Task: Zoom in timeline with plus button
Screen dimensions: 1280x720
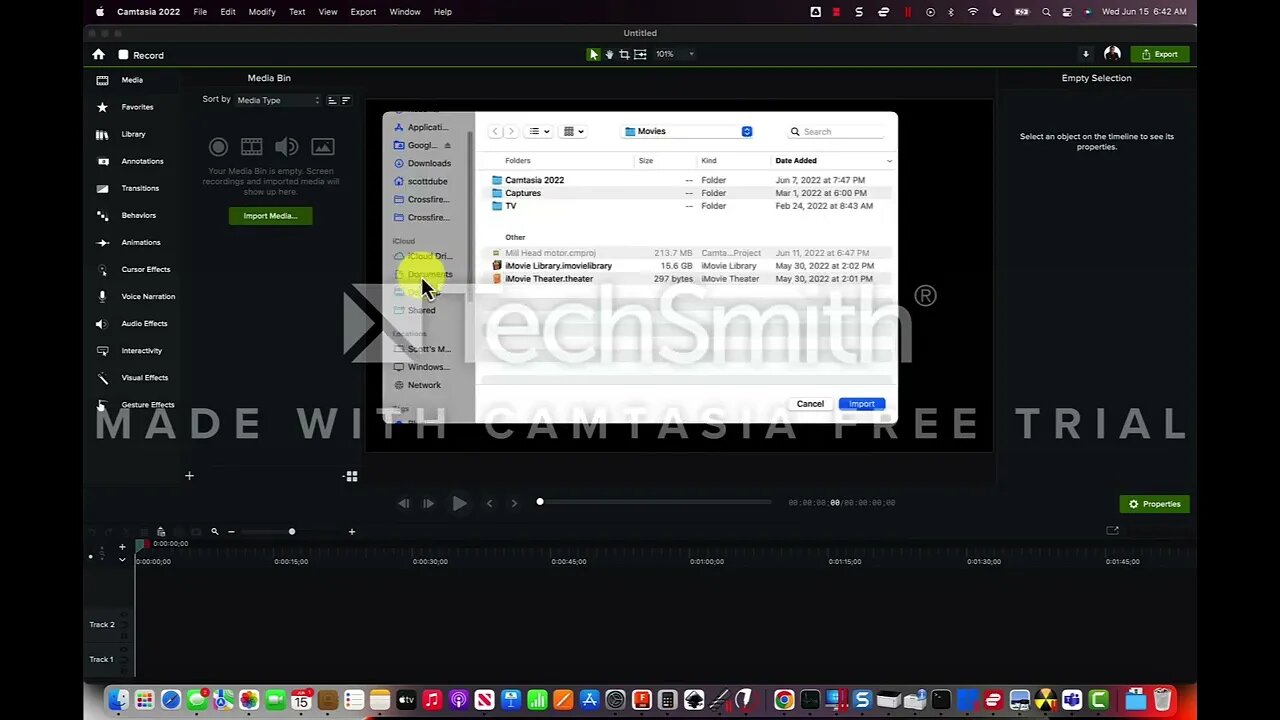Action: [x=351, y=532]
